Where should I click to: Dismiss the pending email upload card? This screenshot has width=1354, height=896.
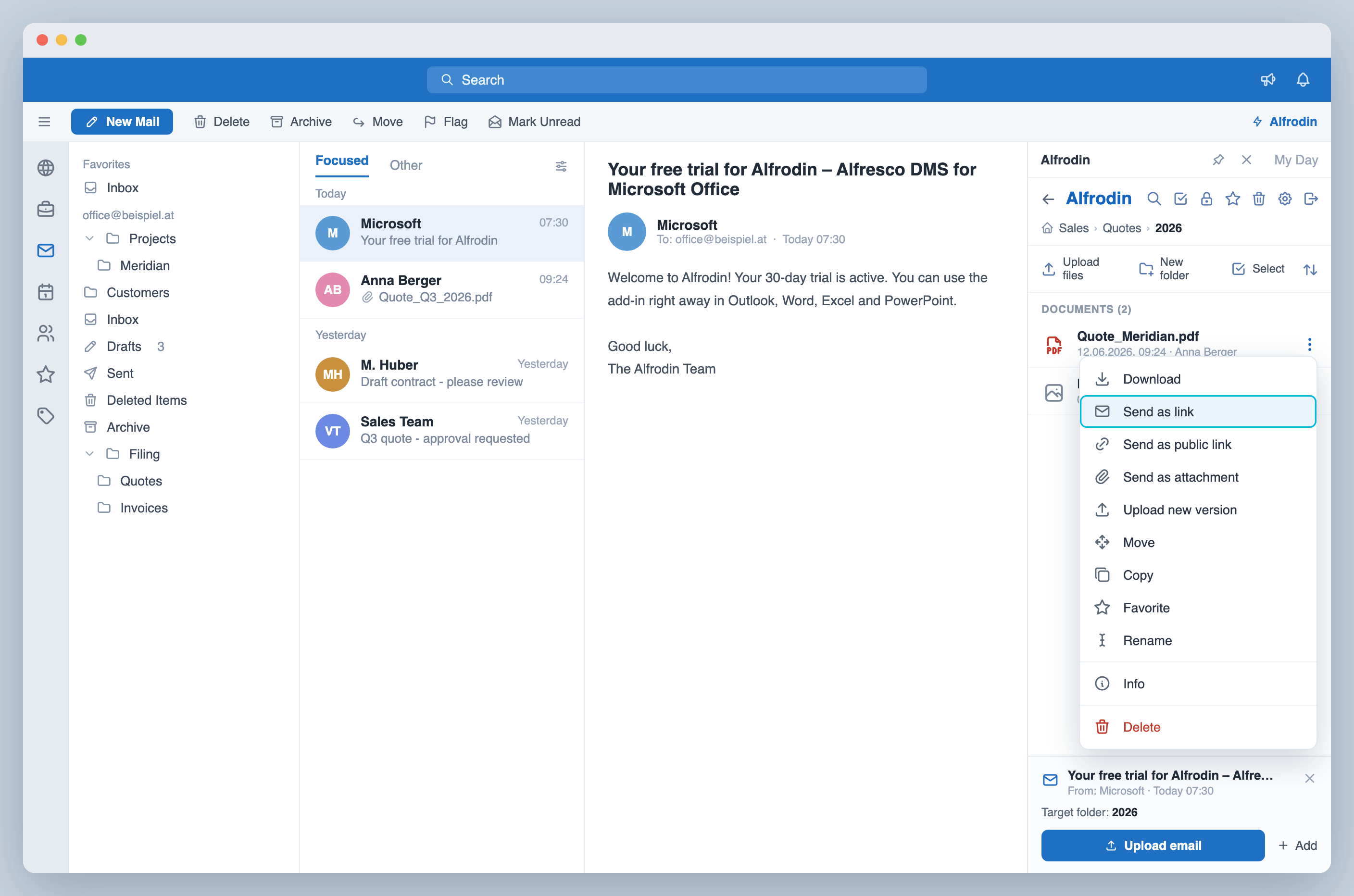pos(1309,778)
